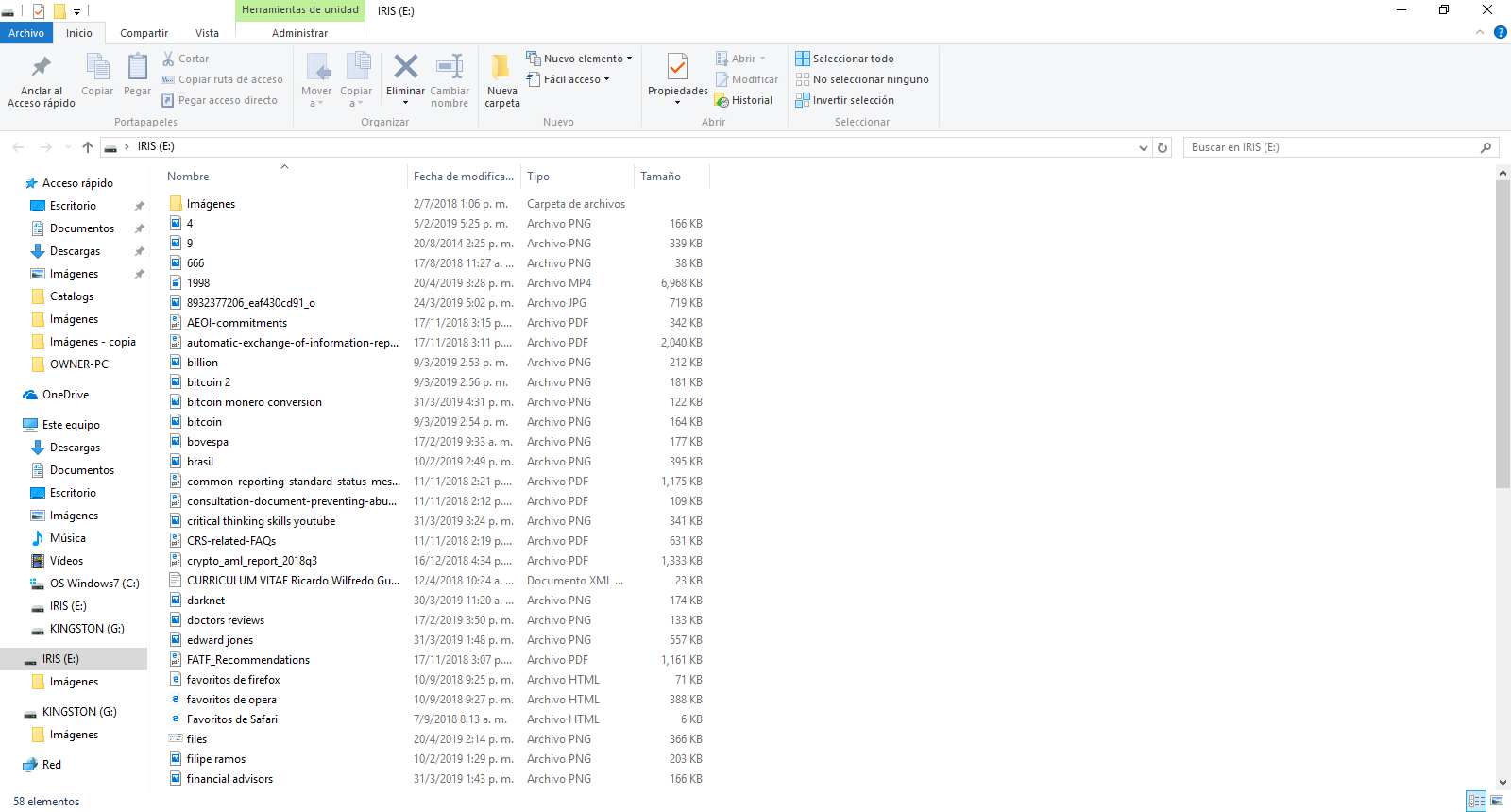Click the Abrir ribbon button
The height and width of the screenshot is (812, 1511).
(741, 59)
